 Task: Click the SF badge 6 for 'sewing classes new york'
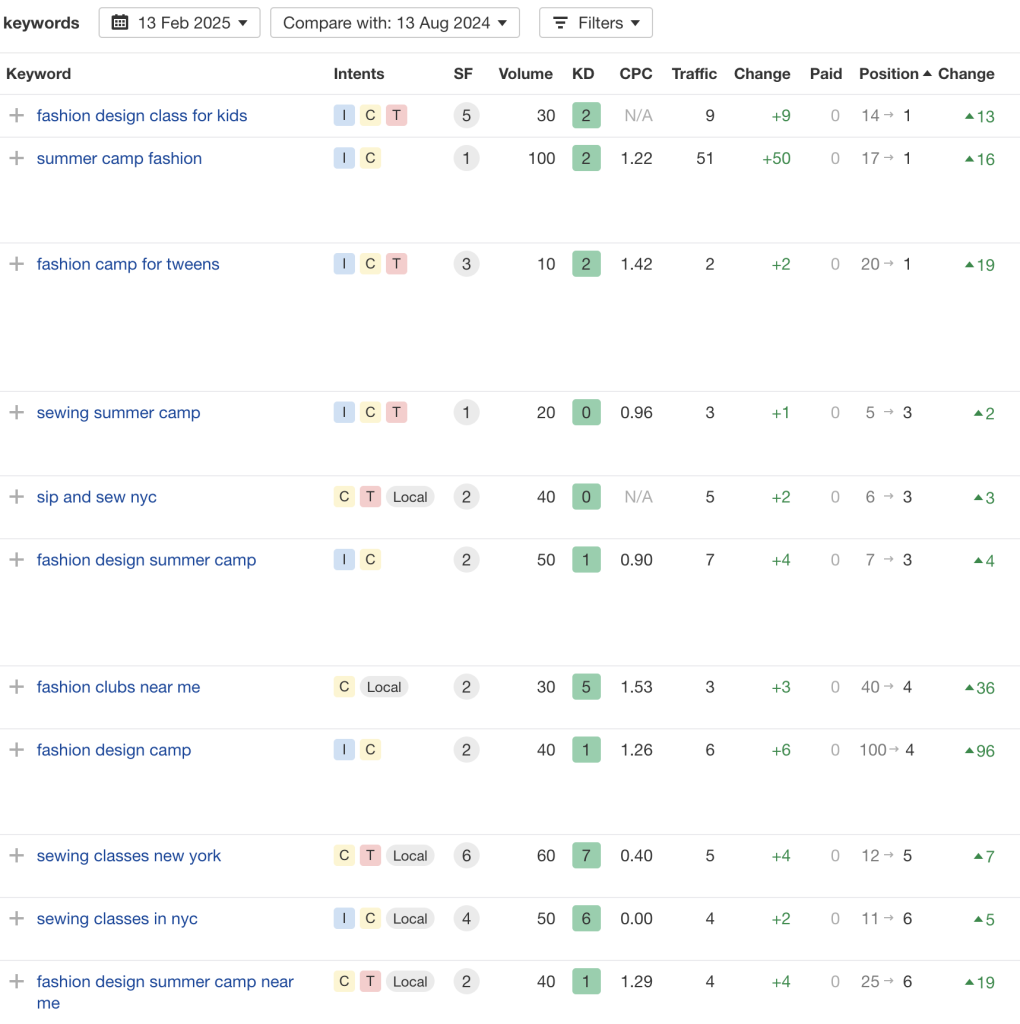pyautogui.click(x=466, y=856)
